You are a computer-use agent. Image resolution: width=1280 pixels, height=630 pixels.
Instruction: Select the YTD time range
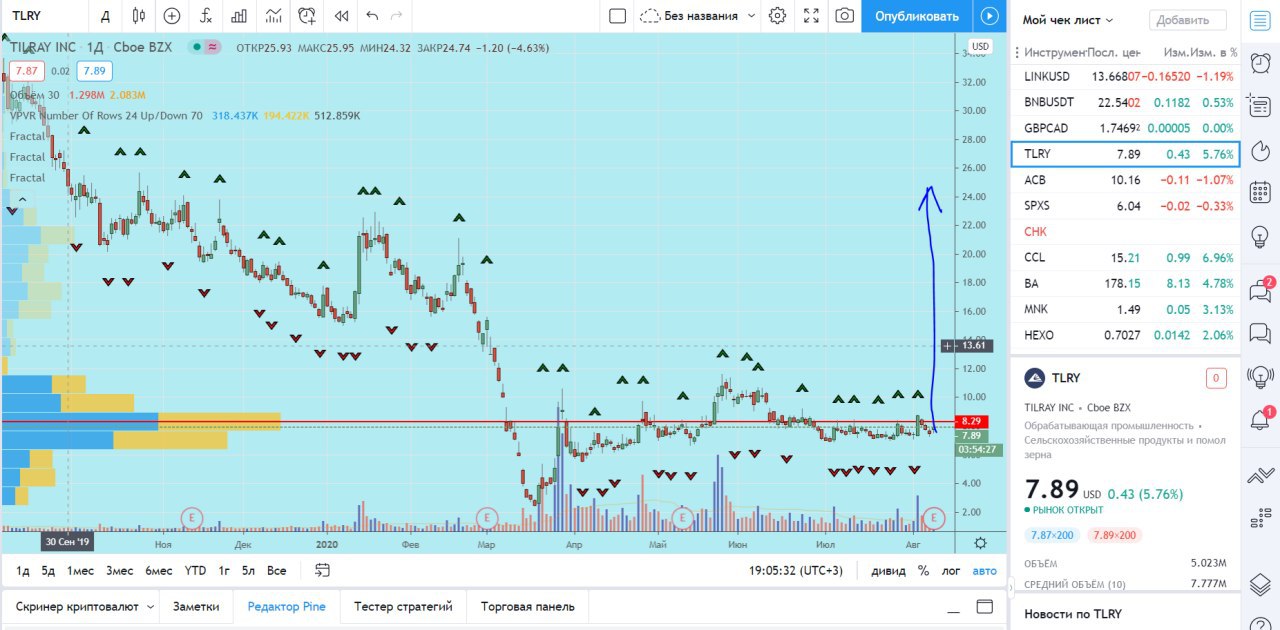click(x=195, y=571)
